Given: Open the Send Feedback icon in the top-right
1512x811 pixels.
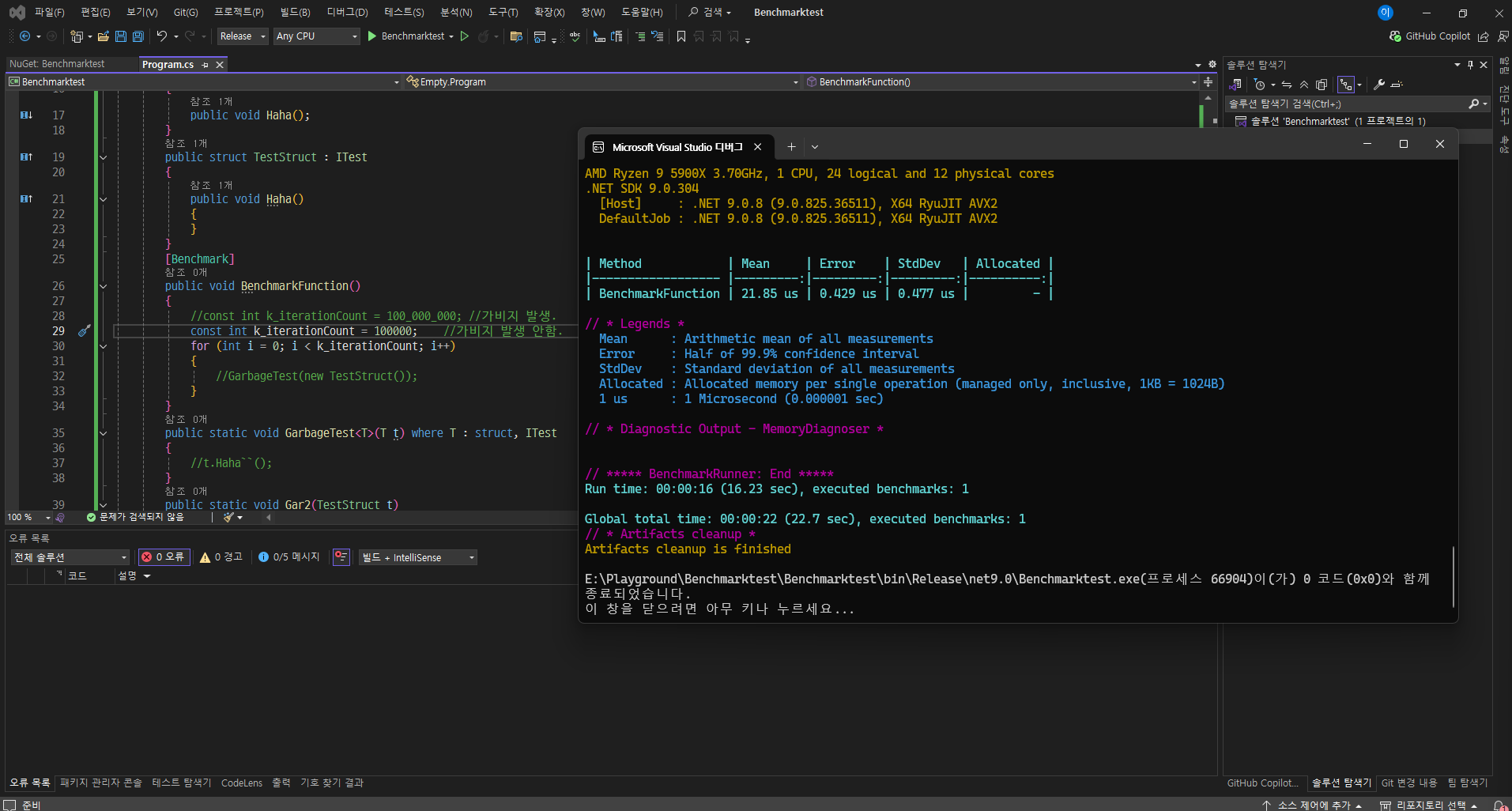Looking at the screenshot, I should [x=1503, y=36].
